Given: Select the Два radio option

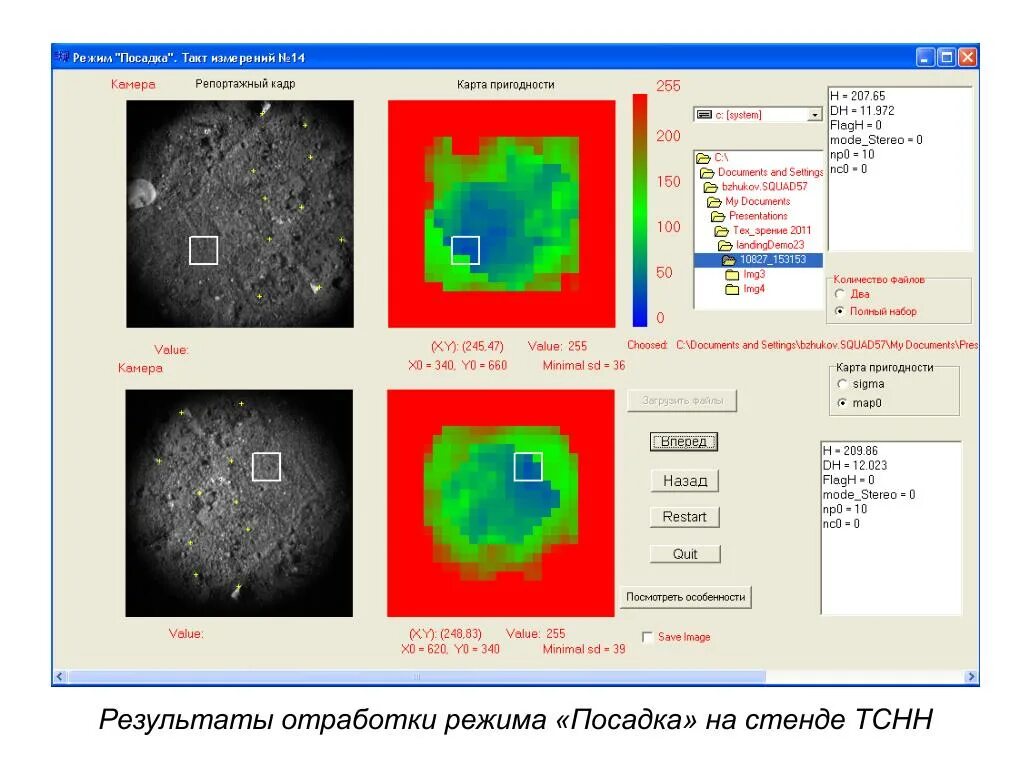Looking at the screenshot, I should (840, 294).
